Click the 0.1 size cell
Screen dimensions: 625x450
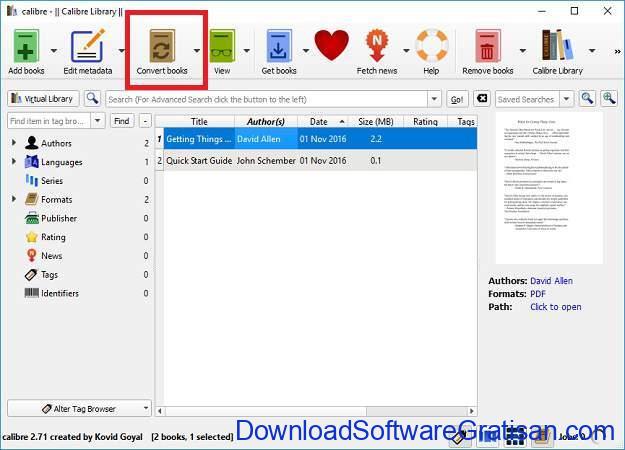pyautogui.click(x=375, y=161)
